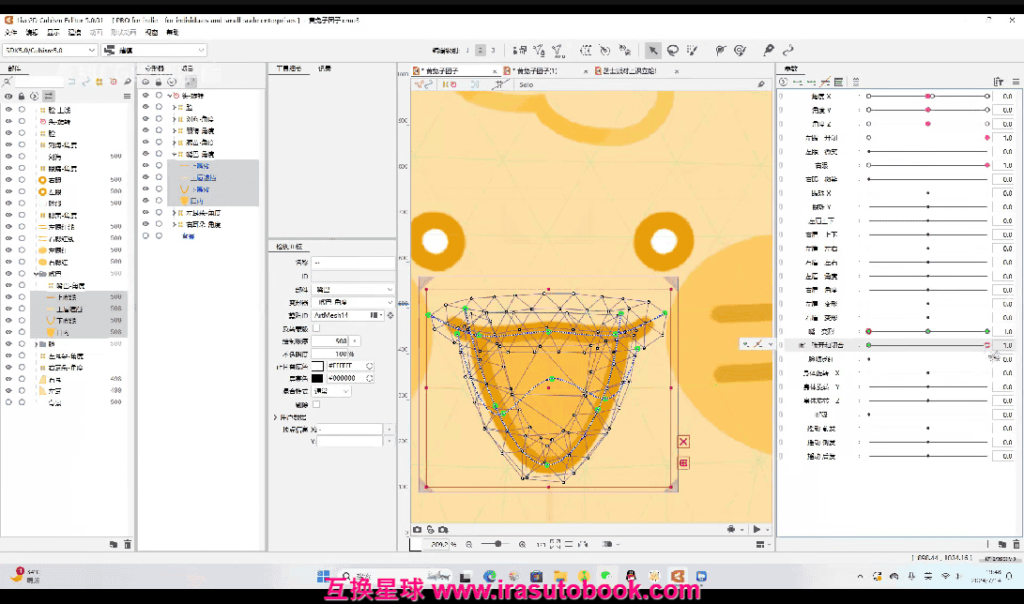The height and width of the screenshot is (604, 1024).
Task: Open the parts panel hamburger menu
Action: (x=127, y=96)
